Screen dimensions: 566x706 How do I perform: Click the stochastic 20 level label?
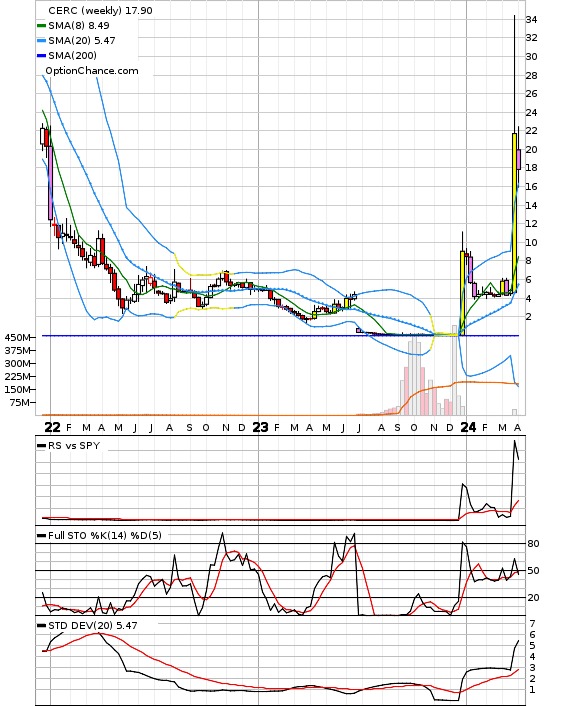click(x=533, y=597)
